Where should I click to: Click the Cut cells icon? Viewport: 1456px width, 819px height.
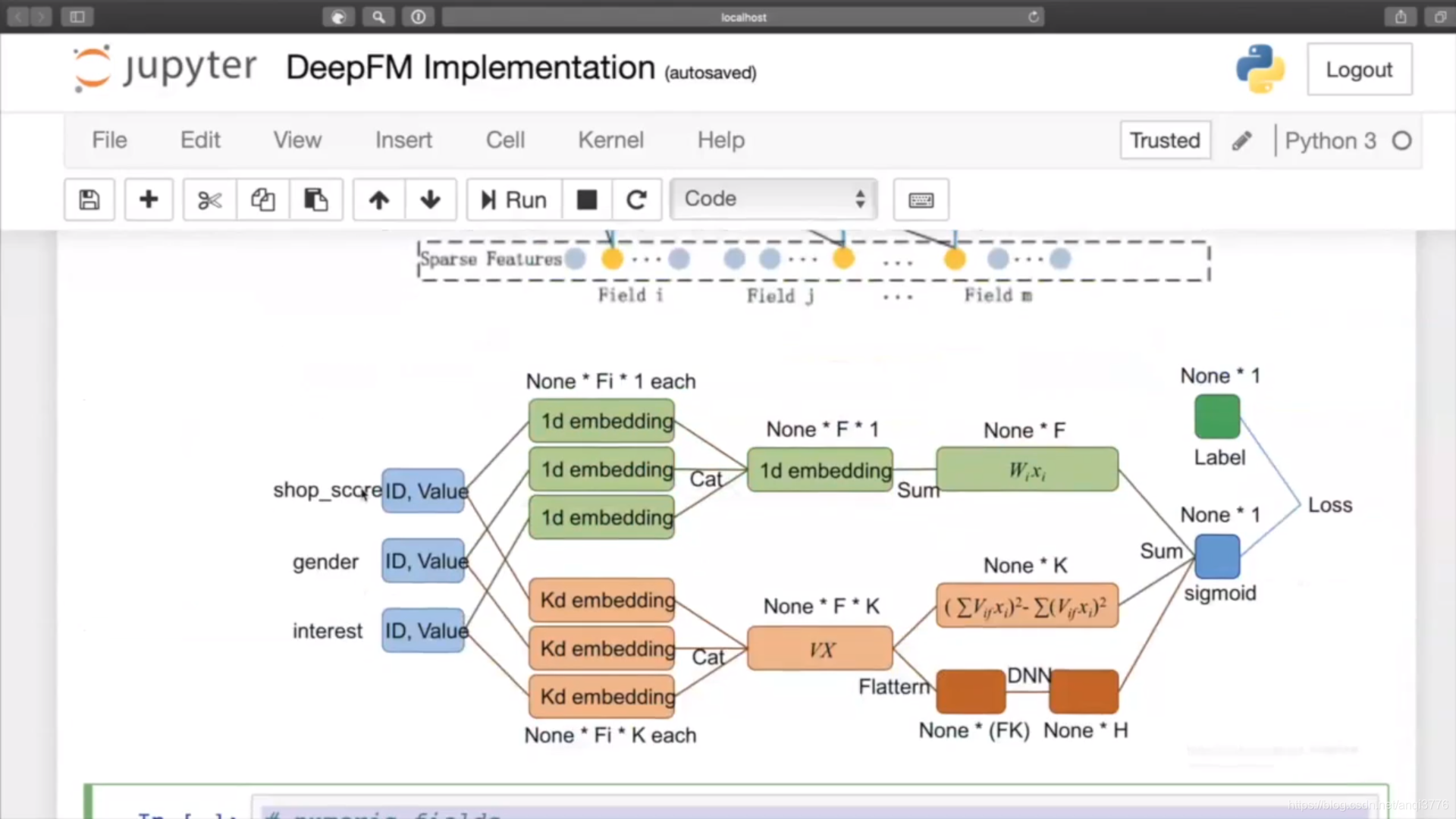pos(208,199)
